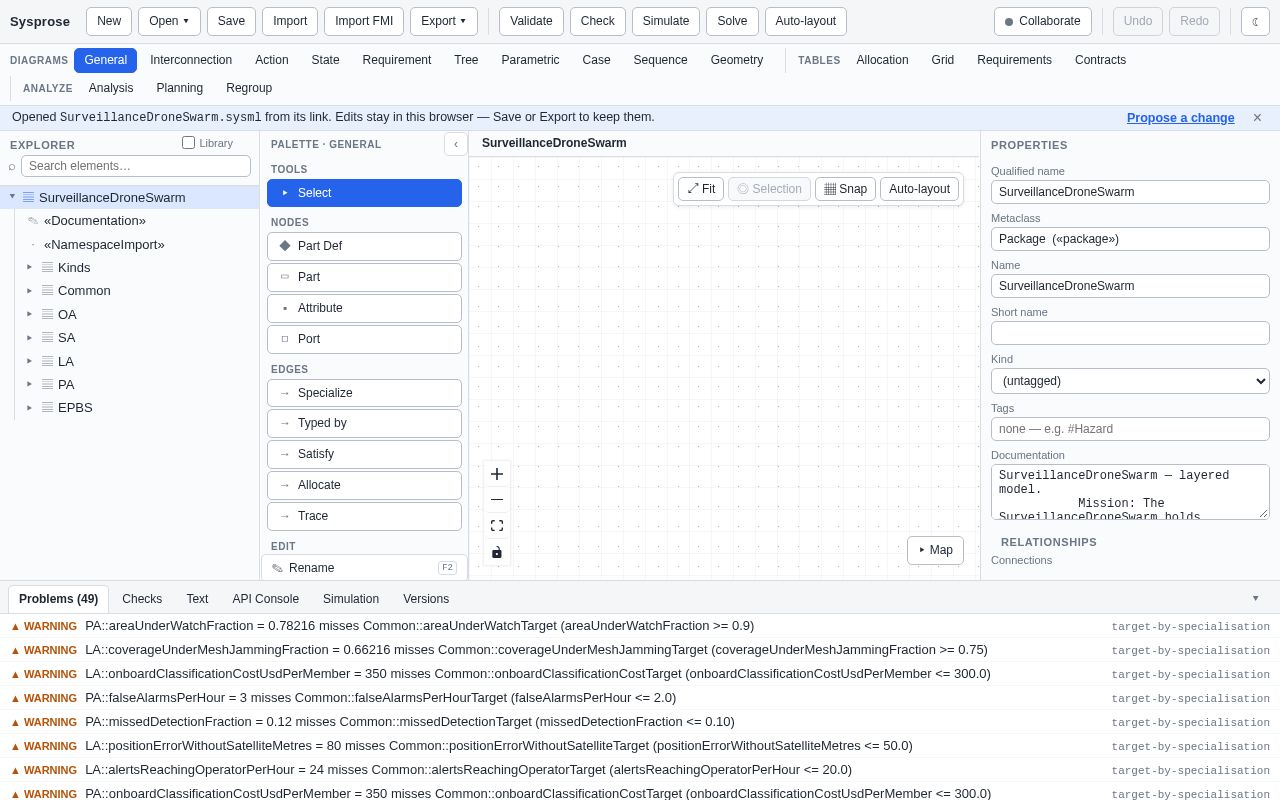Screen dimensions: 1280x800
Task: Open the Open dropdown menu
Action: [x=169, y=22]
